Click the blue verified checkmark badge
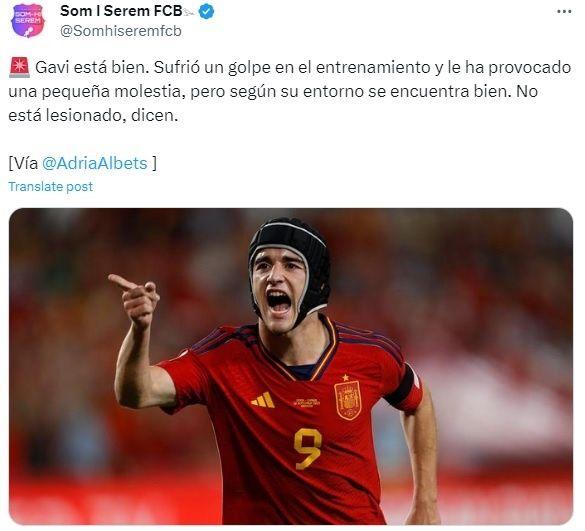This screenshot has height=531, width=585. pyautogui.click(x=206, y=12)
